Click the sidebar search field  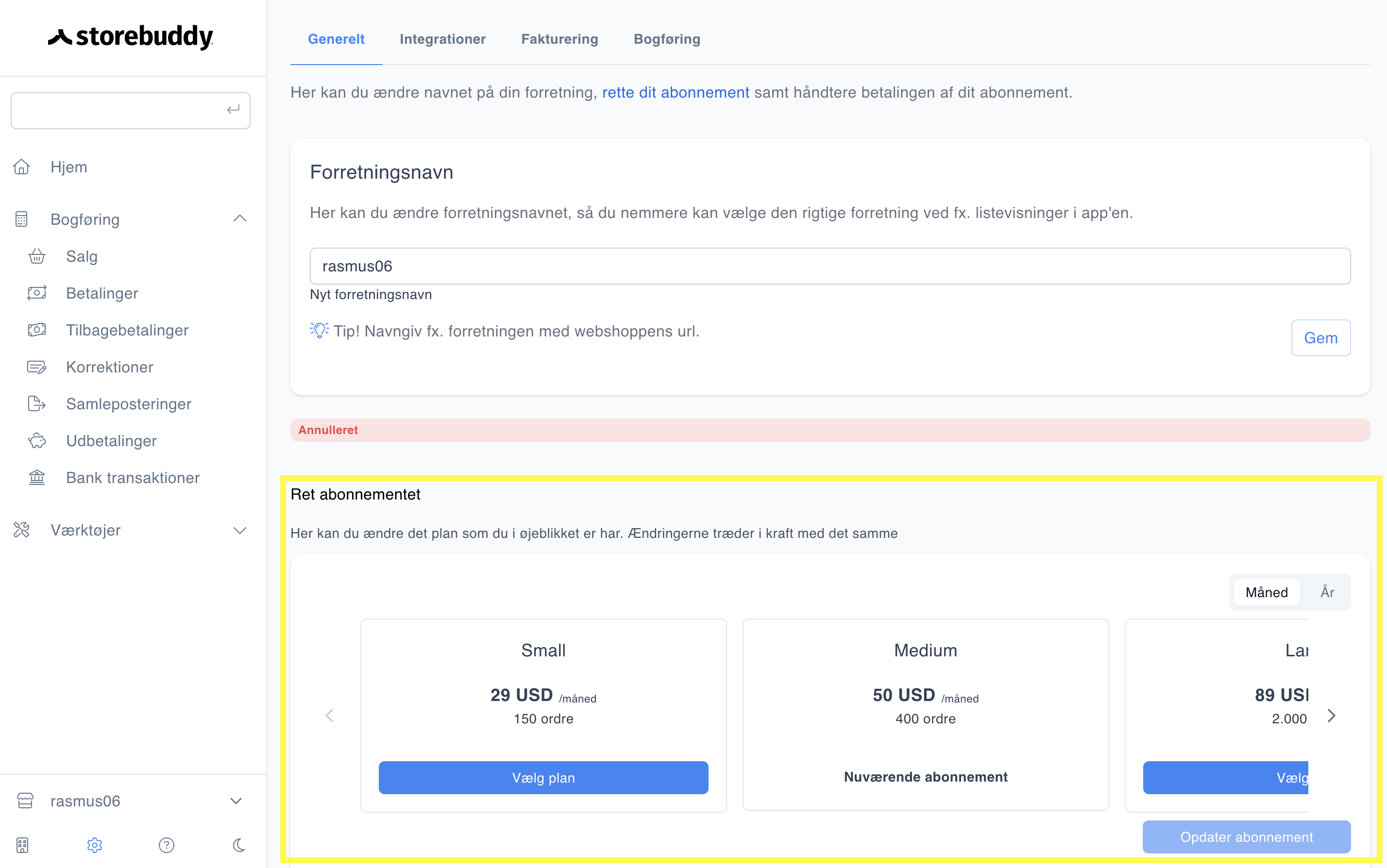click(130, 110)
